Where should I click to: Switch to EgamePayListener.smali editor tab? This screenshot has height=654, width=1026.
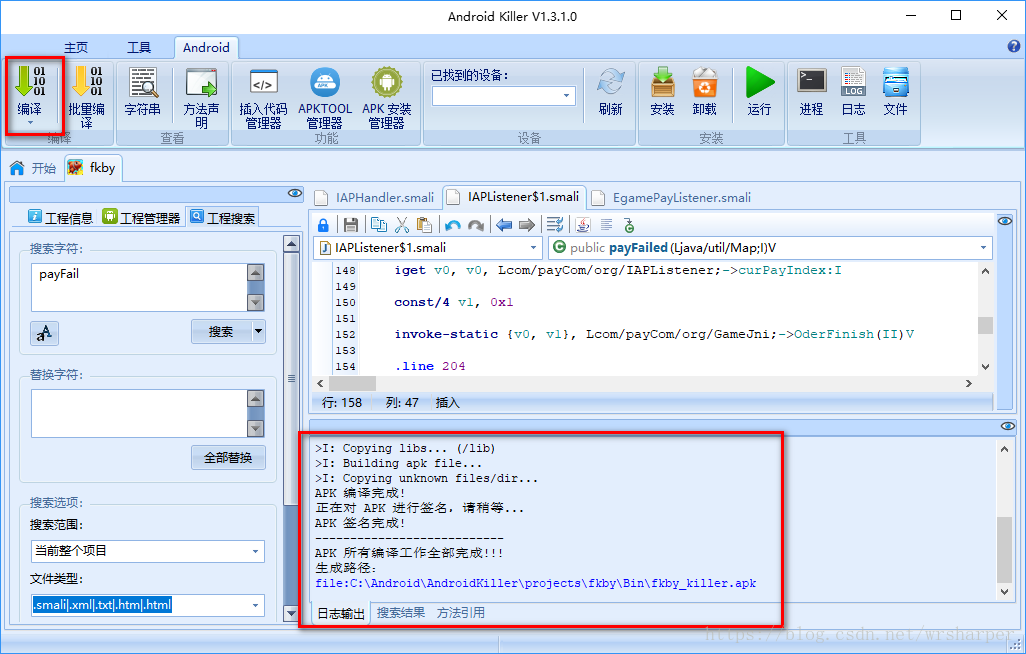click(x=672, y=198)
